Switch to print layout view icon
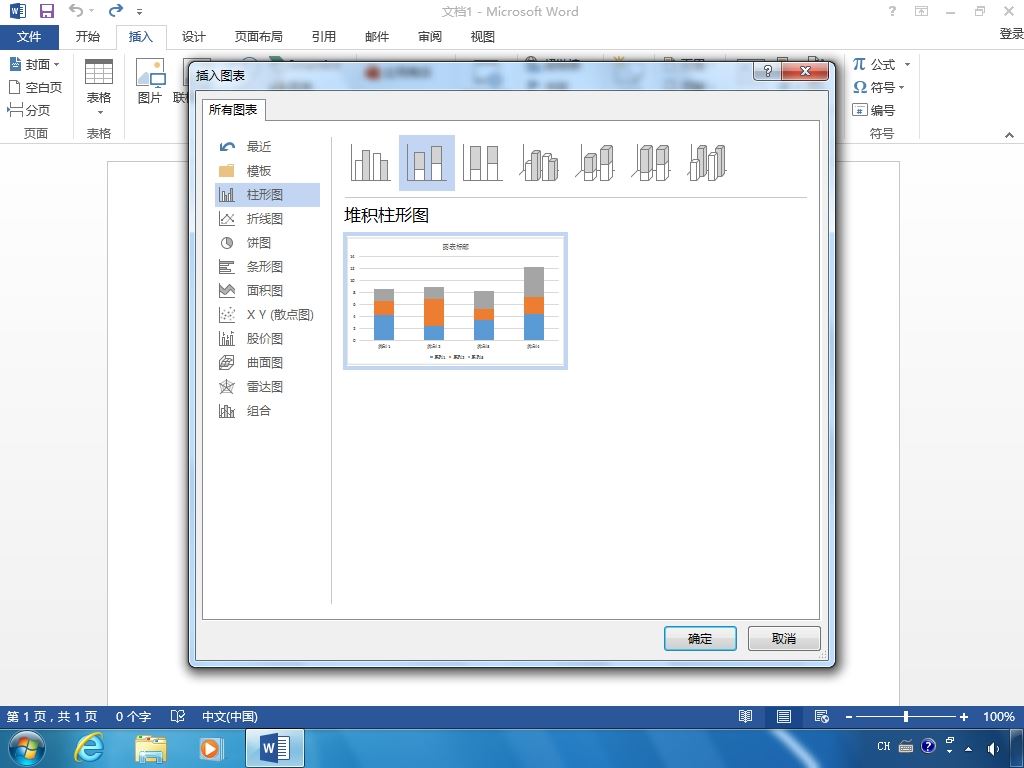1024x768 pixels. (x=784, y=716)
